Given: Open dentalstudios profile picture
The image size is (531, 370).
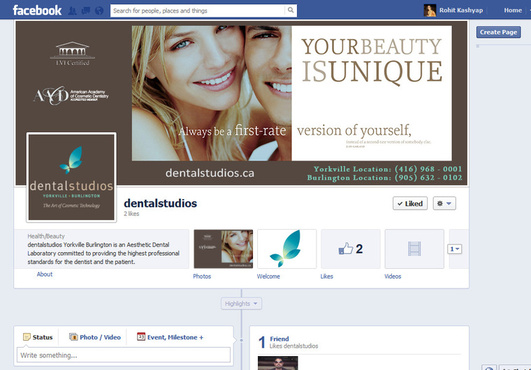Looking at the screenshot, I should (71, 177).
